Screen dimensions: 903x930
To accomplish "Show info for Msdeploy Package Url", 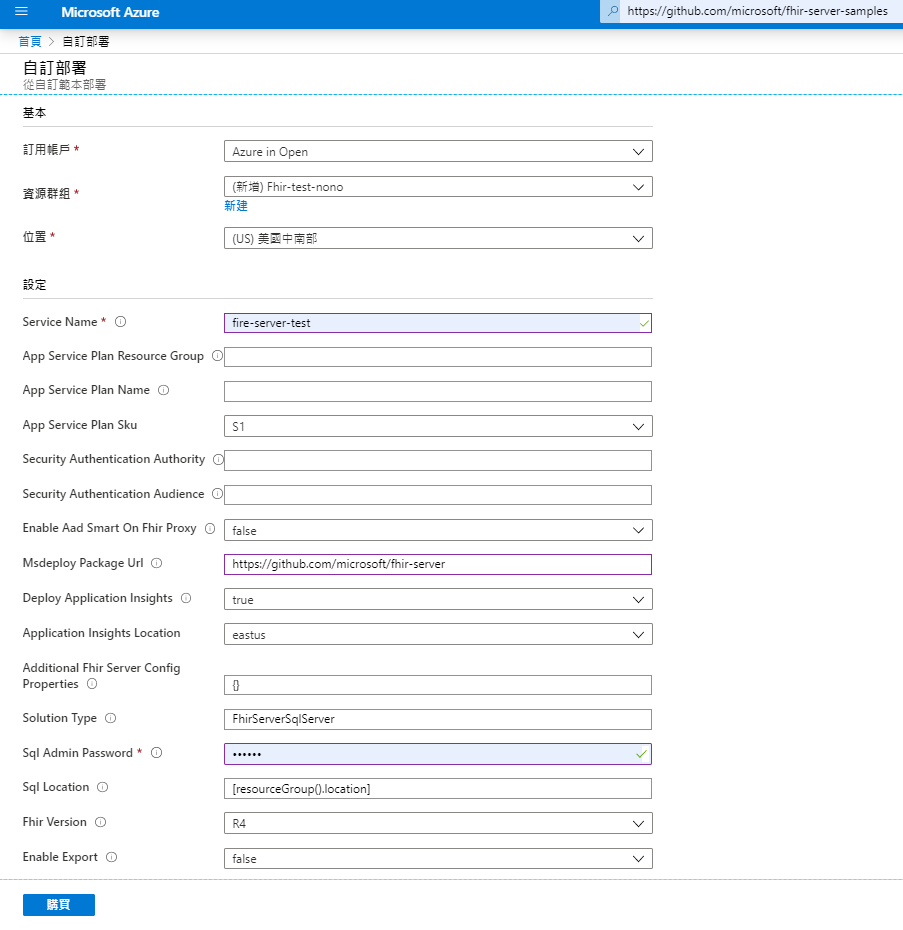I will pyautogui.click(x=157, y=563).
